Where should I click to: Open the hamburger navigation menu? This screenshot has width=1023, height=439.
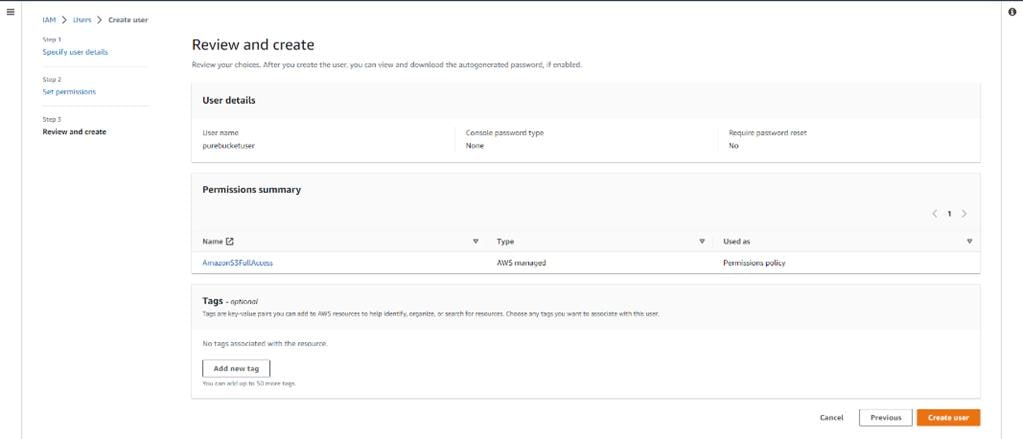tap(11, 12)
